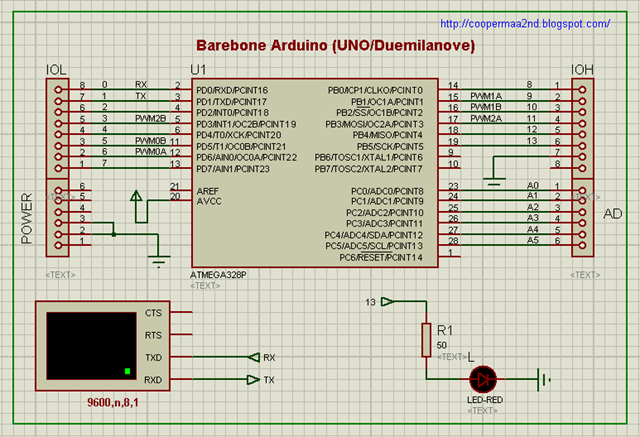Click the PWM2B wire label

[x=150, y=118]
